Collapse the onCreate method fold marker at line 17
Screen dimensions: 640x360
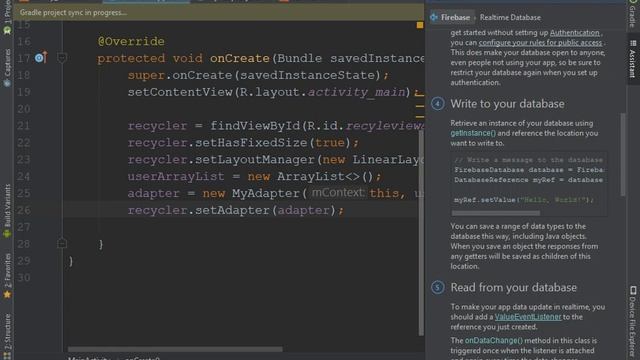(x=62, y=58)
